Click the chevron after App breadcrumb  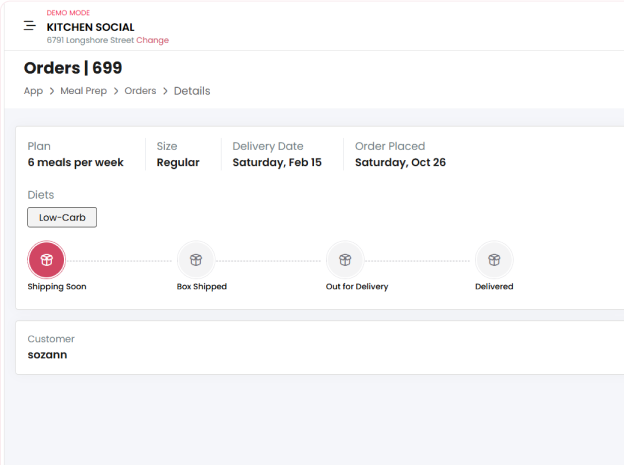pos(52,91)
